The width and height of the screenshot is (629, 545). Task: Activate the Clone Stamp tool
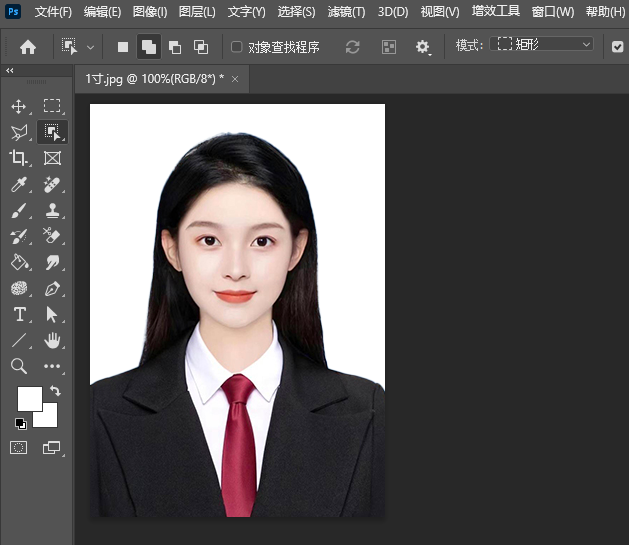(52, 210)
